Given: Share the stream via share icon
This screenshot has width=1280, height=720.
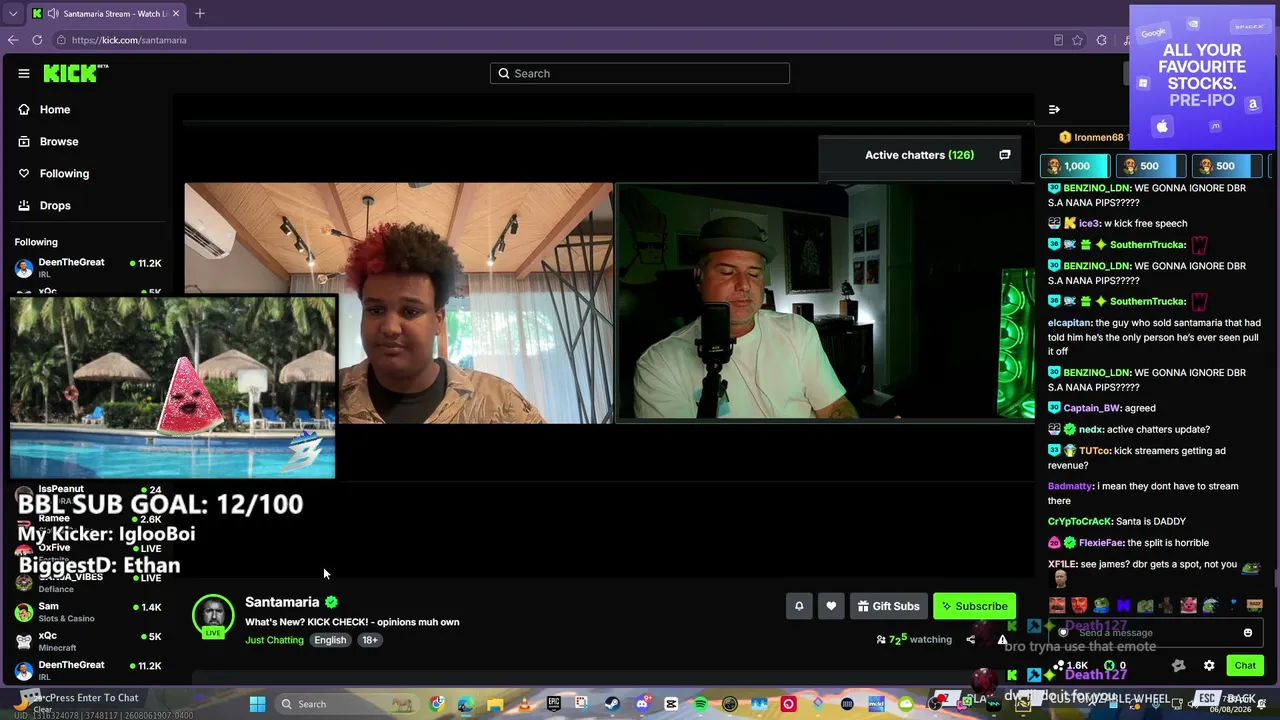Looking at the screenshot, I should click(970, 640).
